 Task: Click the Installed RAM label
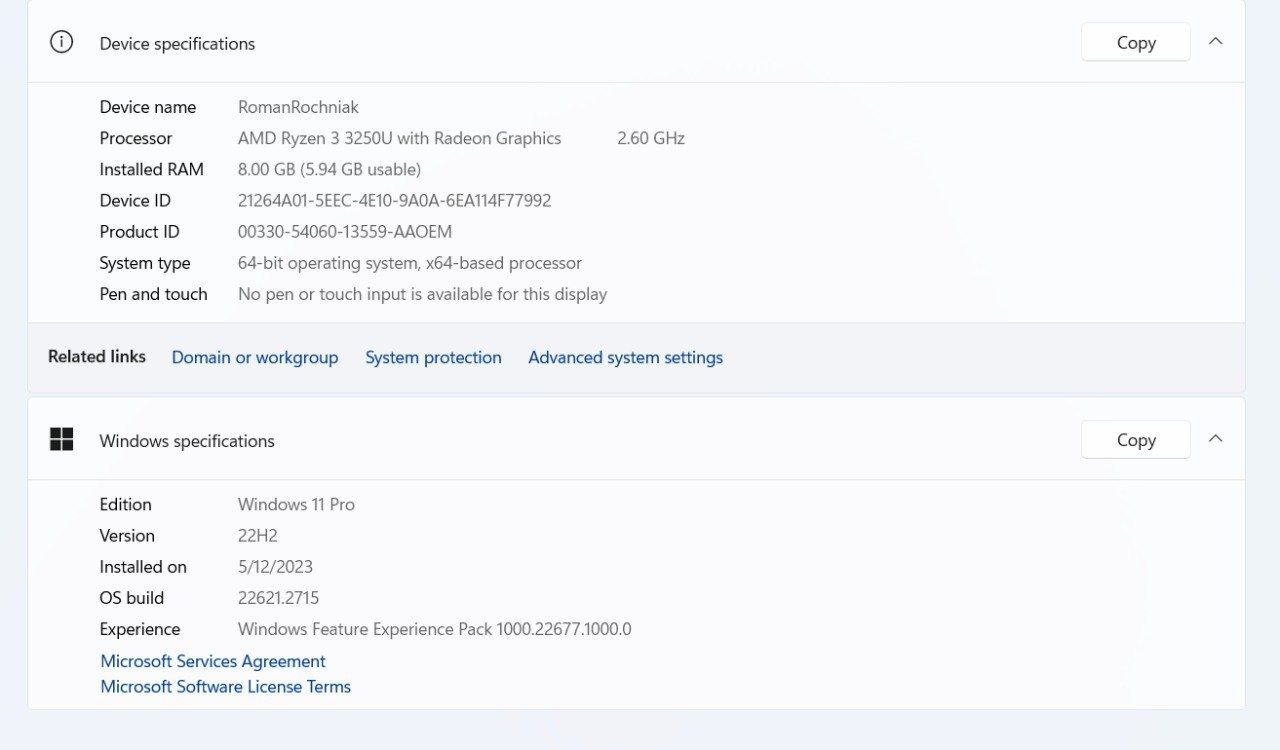151,169
